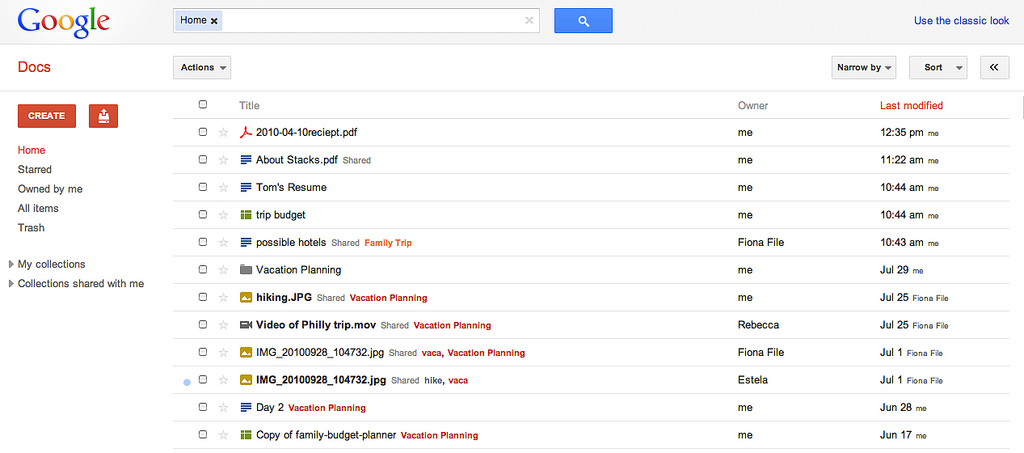Open the Trash
The width and height of the screenshot is (1024, 453).
pos(31,228)
